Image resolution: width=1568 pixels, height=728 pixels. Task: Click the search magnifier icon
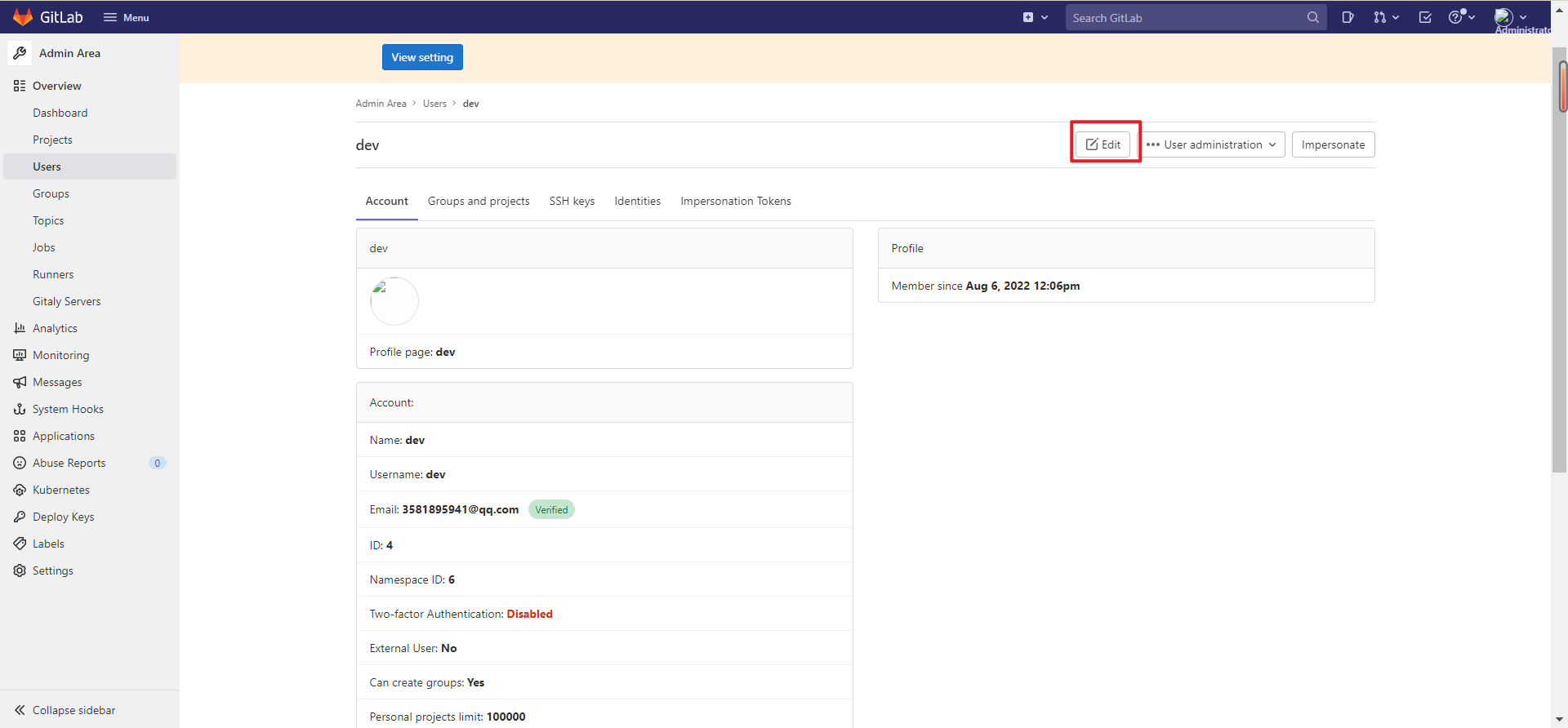coord(1312,17)
